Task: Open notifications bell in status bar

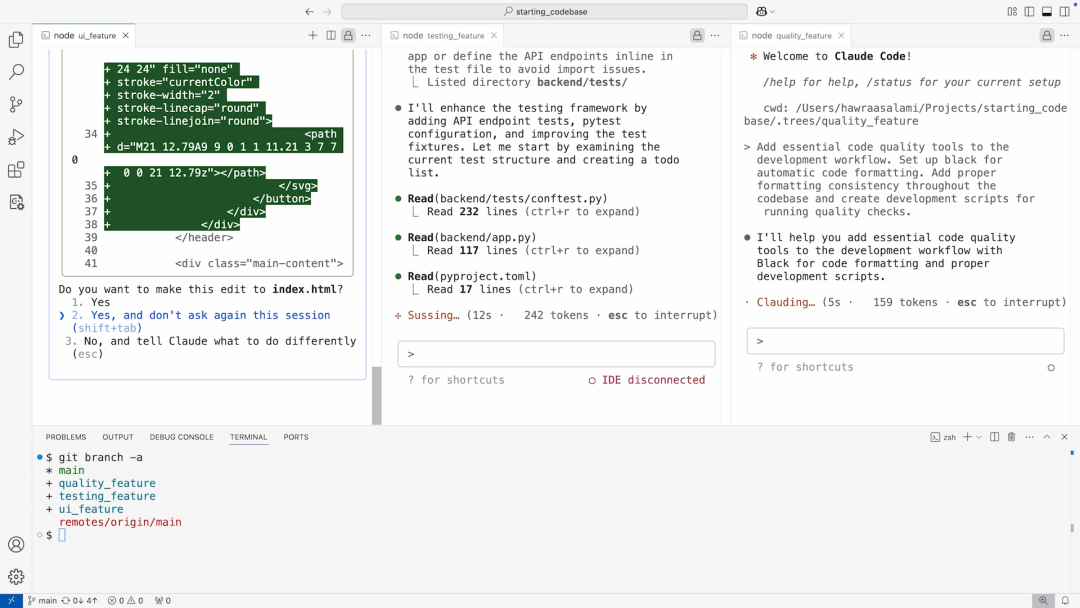Action: [x=1065, y=601]
